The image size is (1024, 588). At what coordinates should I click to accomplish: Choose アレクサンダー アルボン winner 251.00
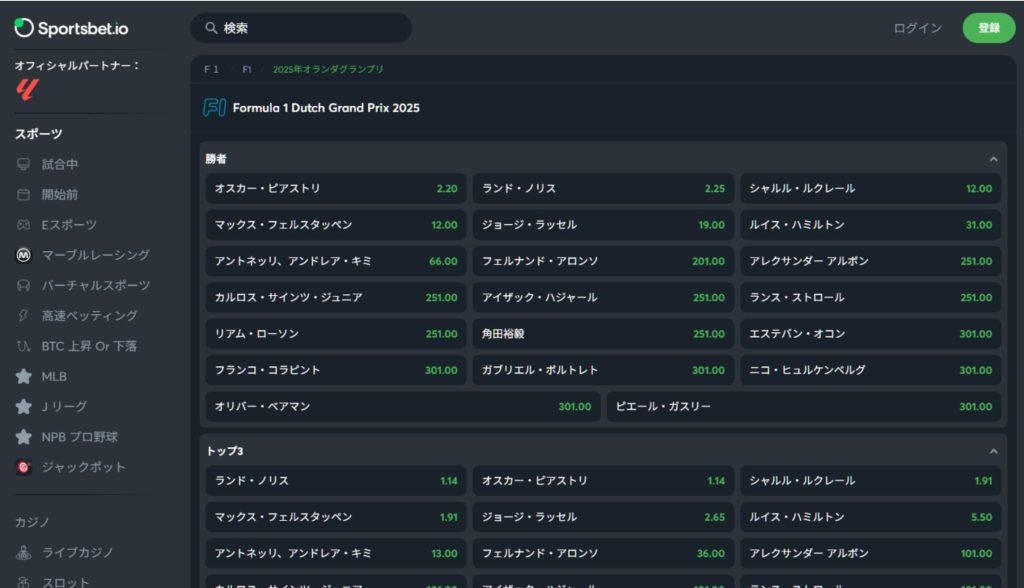[x=871, y=261]
